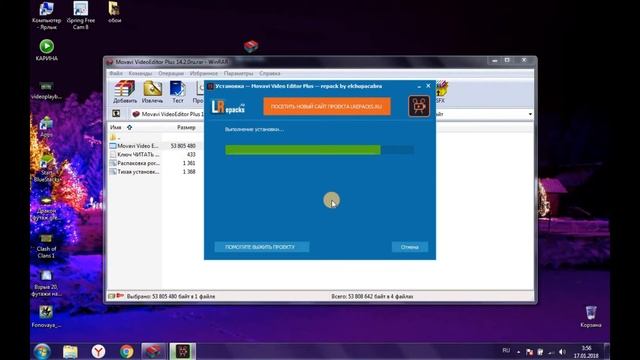Image resolution: width=640 pixels, height=360 pixels.
Task: Open the Операции menu in WinRAR
Action: tap(171, 73)
